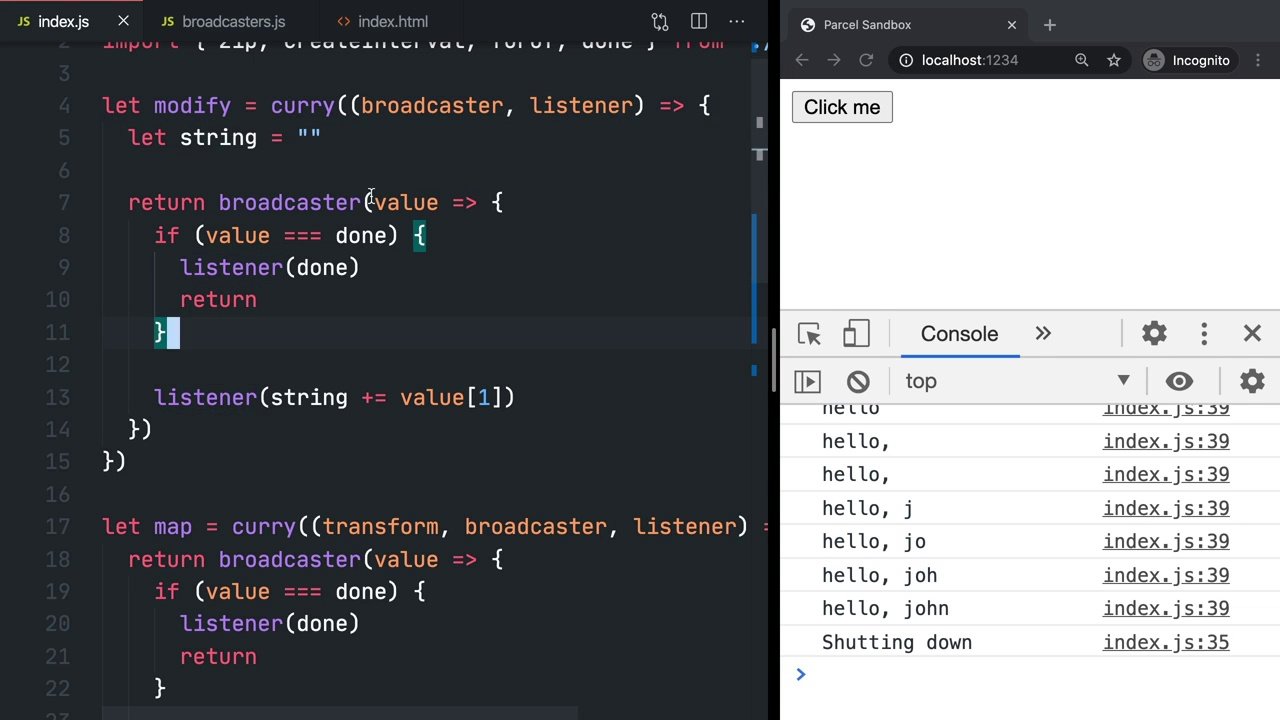Image resolution: width=1280 pixels, height=720 pixels.
Task: Open the source control compare changes icon
Action: click(659, 21)
